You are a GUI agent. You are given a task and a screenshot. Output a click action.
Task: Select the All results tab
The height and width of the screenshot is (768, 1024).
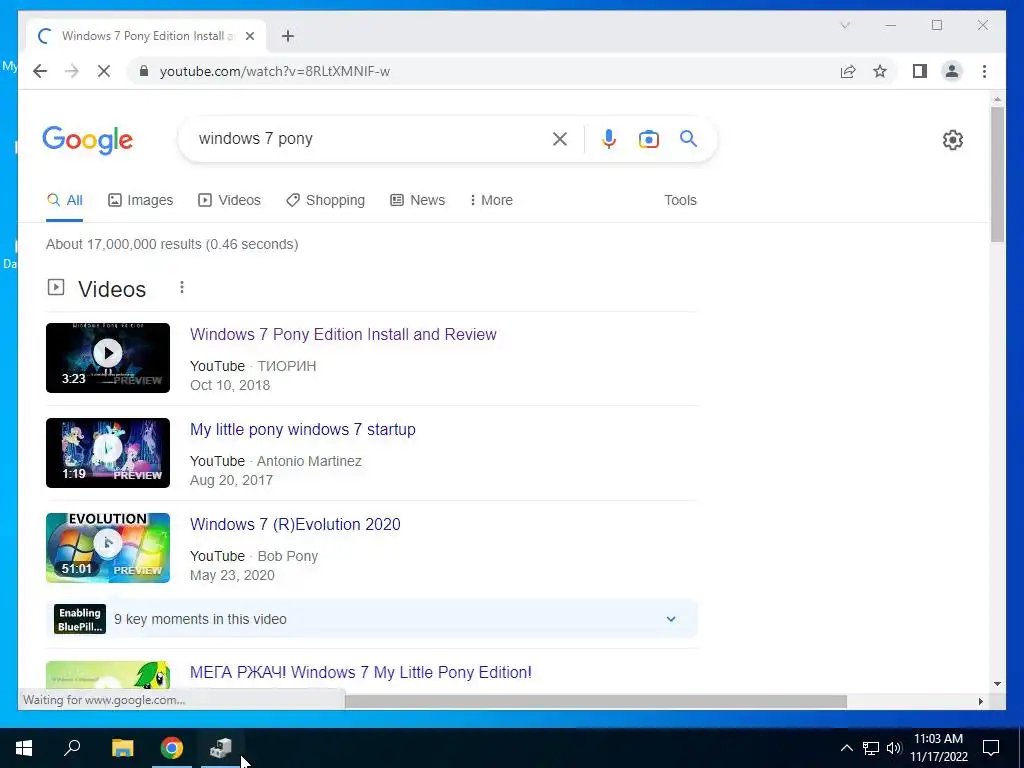pyautogui.click(x=65, y=200)
